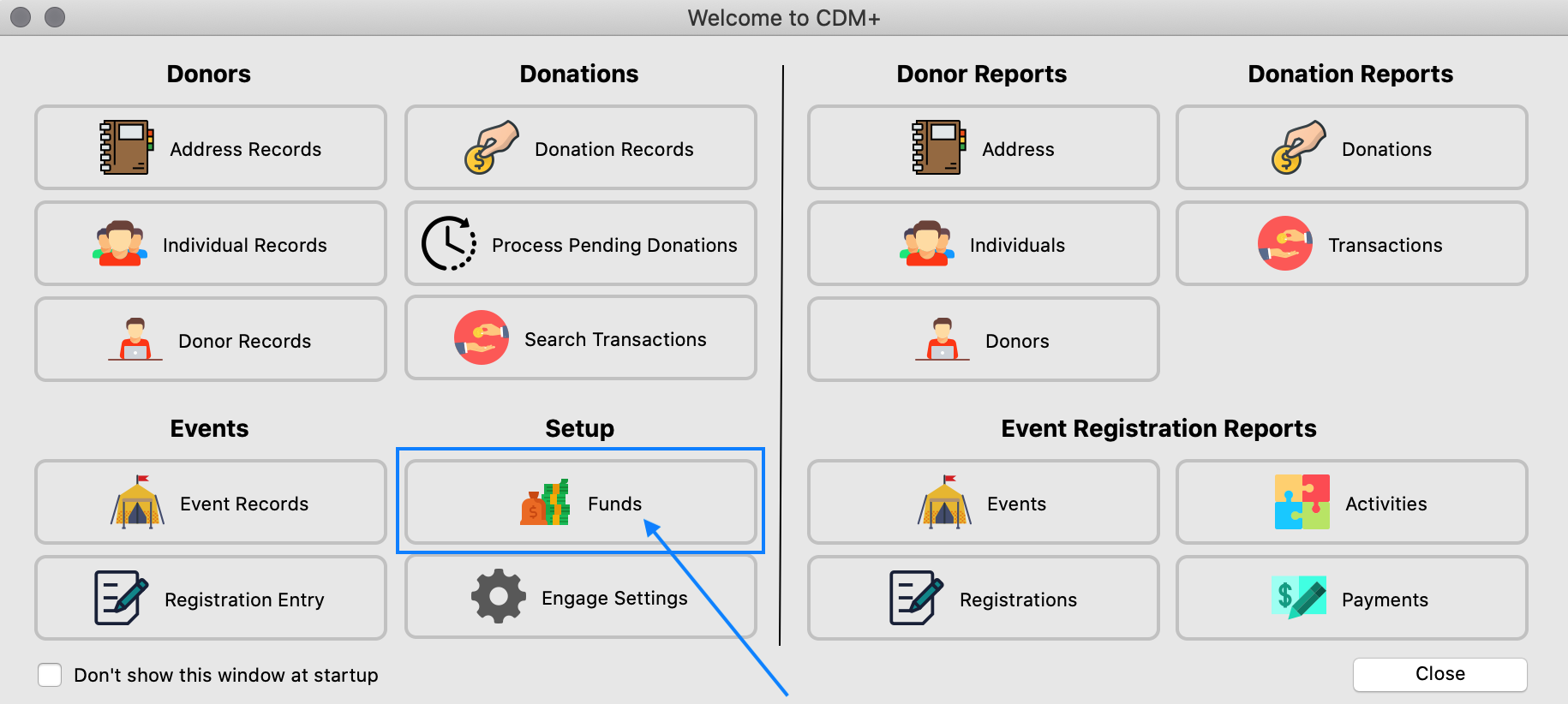Click the Close button
Viewport: 1568px width, 704px height.
click(x=1440, y=674)
